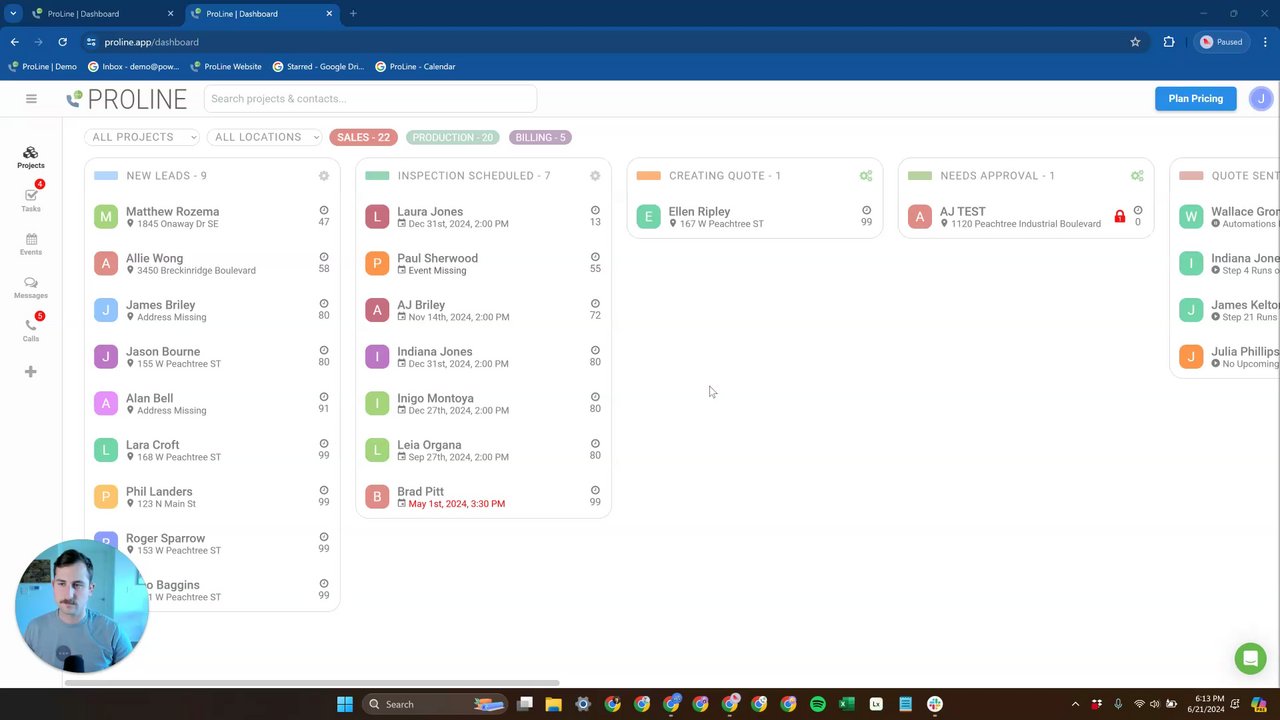The height and width of the screenshot is (720, 1280).
Task: Open Brad Pitt overdue inspection card
Action: 483,497
